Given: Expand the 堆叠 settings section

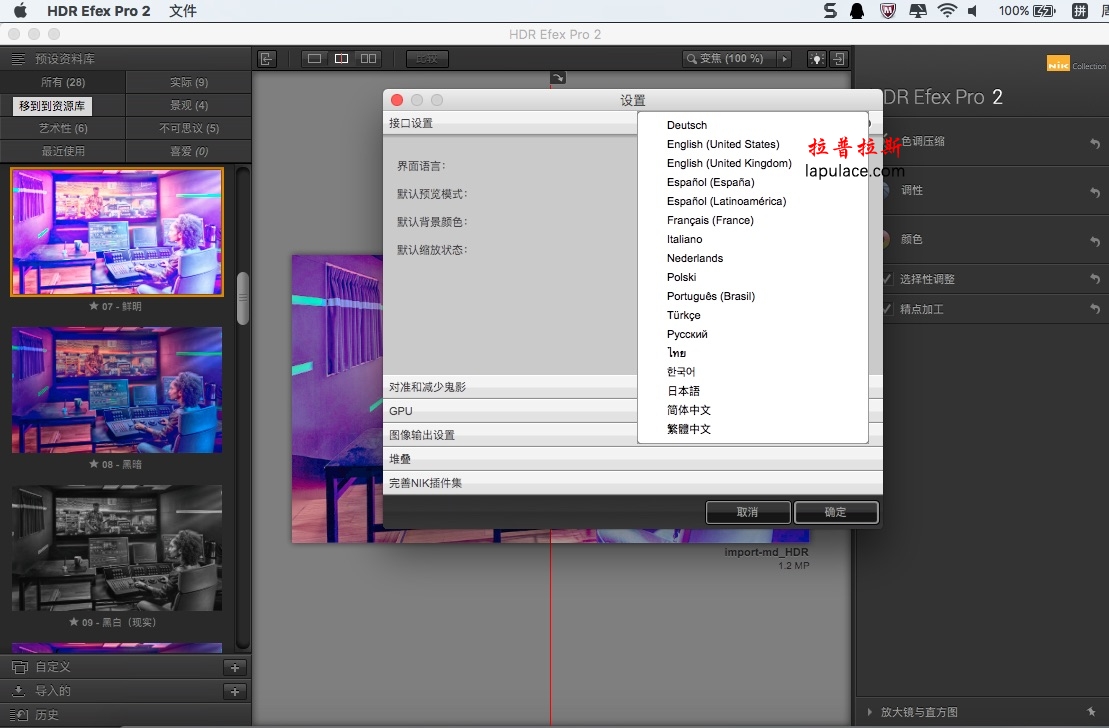Looking at the screenshot, I should 632,459.
